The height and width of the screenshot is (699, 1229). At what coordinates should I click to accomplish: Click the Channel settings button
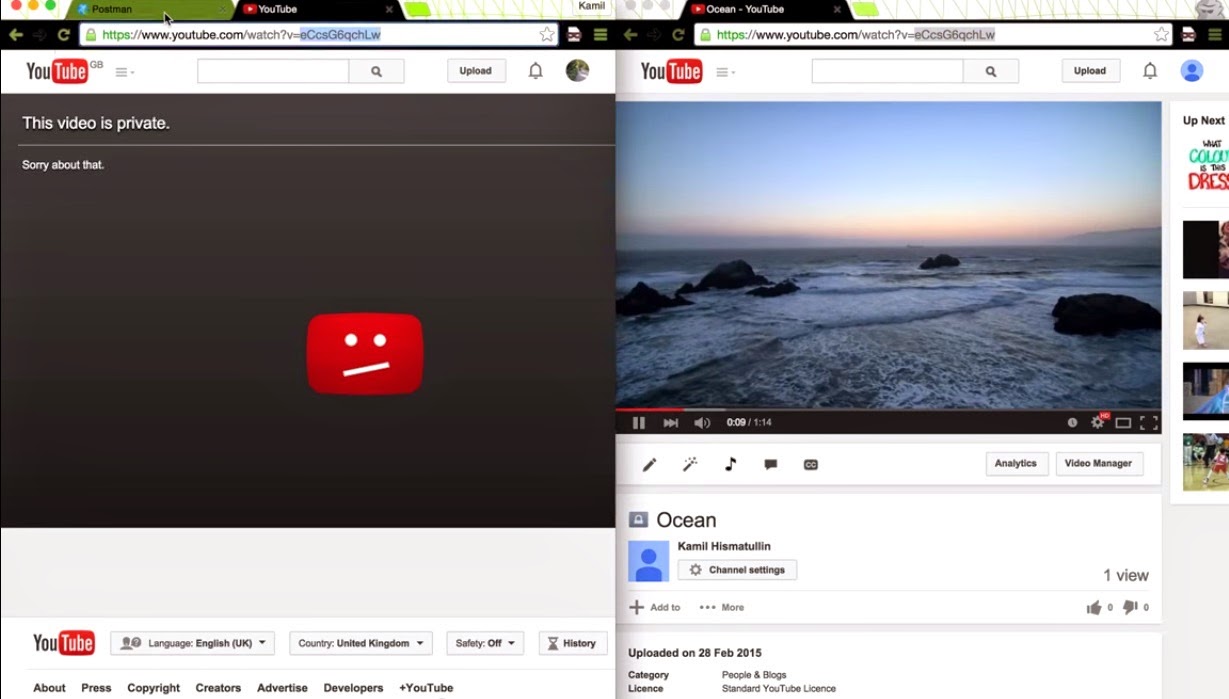tap(737, 570)
